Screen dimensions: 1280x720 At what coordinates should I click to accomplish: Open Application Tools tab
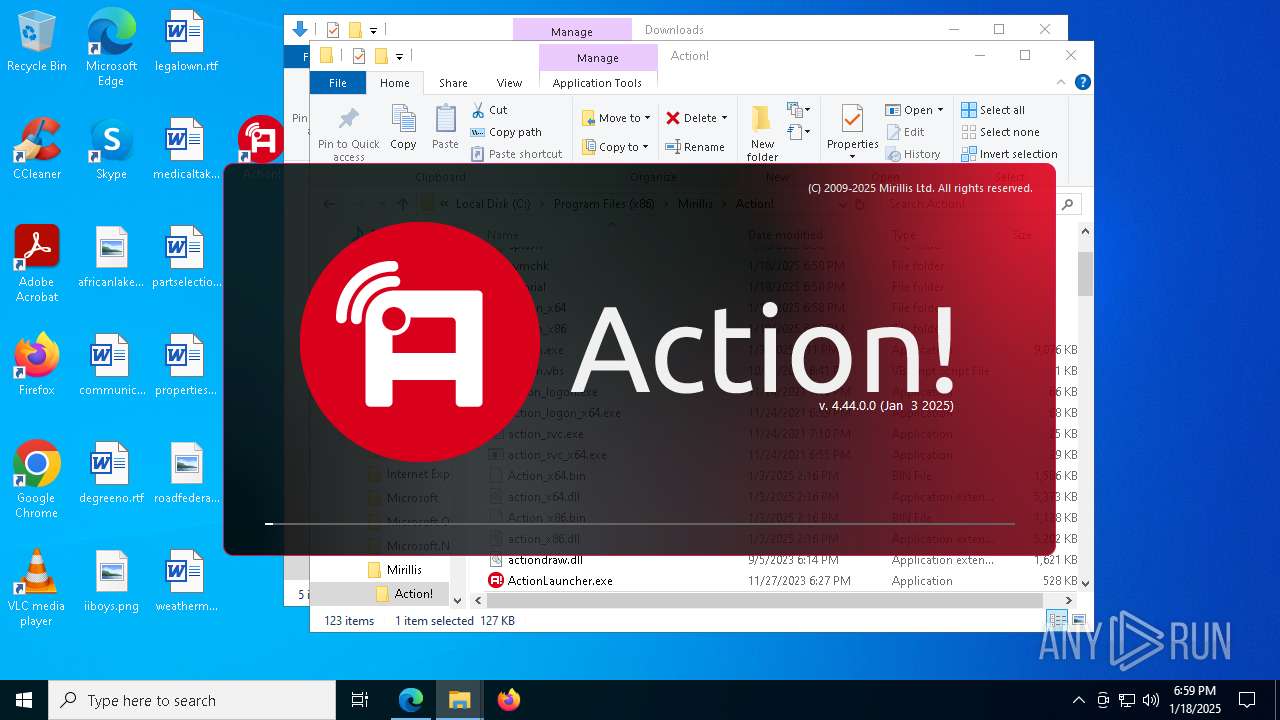click(x=597, y=83)
